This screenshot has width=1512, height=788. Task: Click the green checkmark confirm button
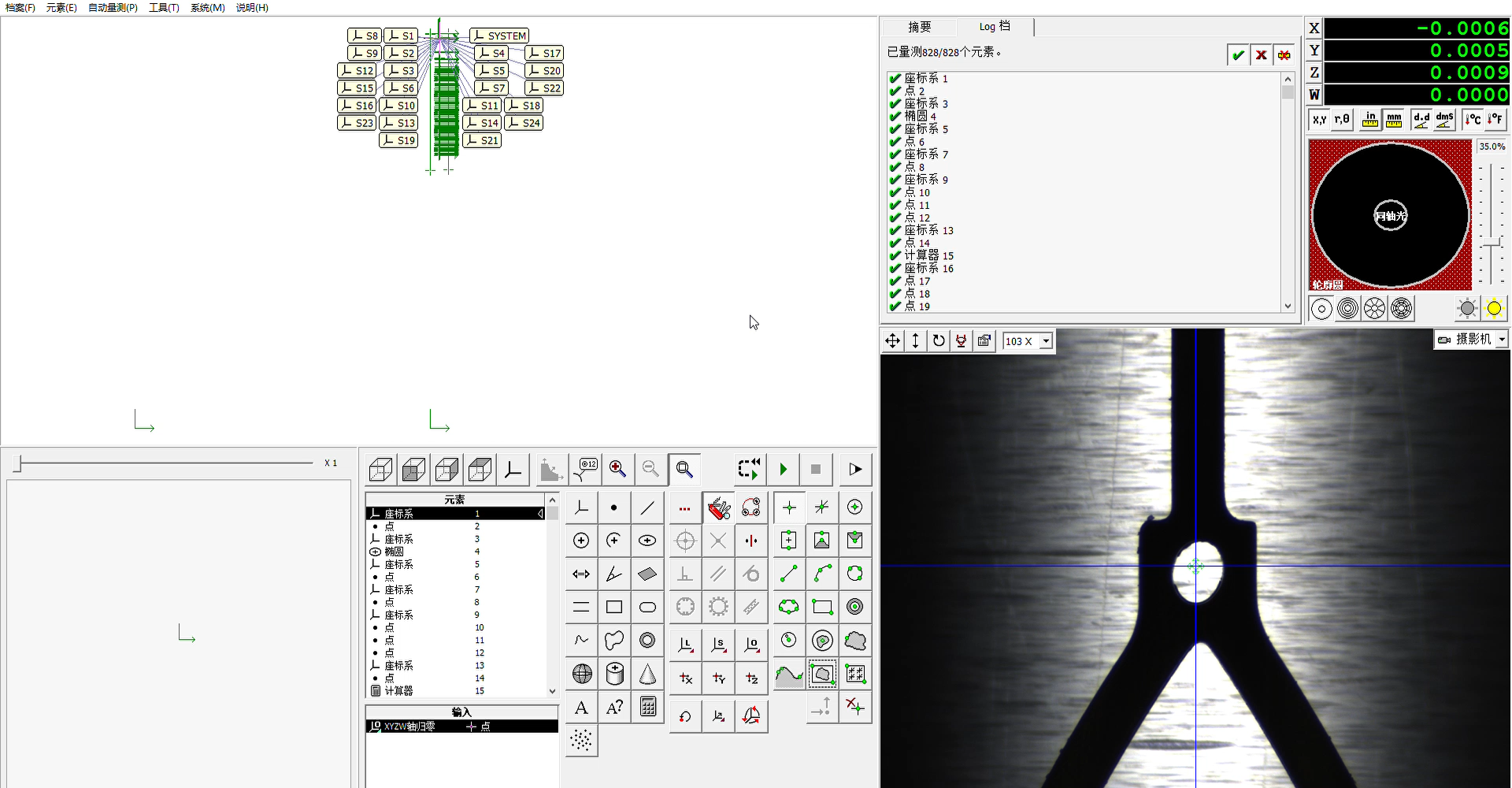click(x=1237, y=54)
